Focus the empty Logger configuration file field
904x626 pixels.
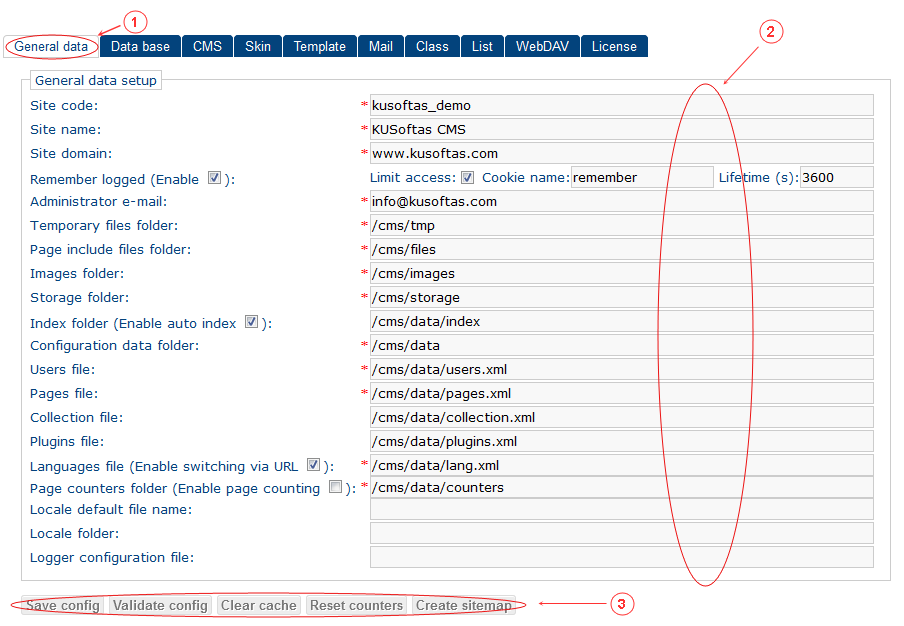tap(622, 557)
